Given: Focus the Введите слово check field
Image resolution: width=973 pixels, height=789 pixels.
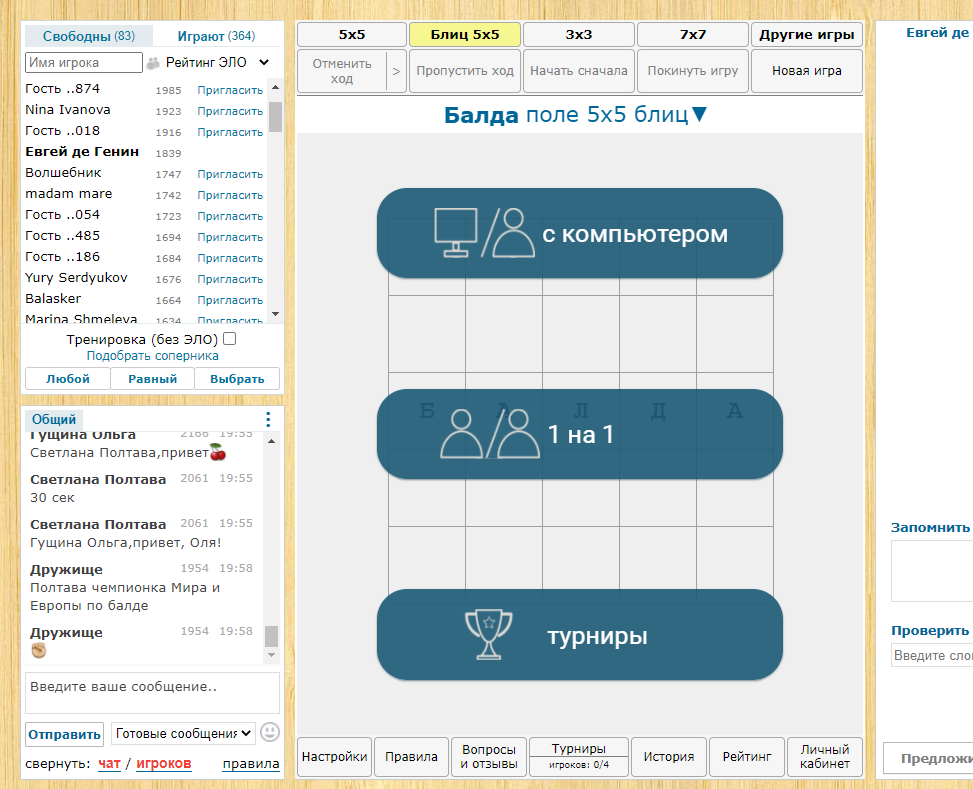Looking at the screenshot, I should 932,656.
